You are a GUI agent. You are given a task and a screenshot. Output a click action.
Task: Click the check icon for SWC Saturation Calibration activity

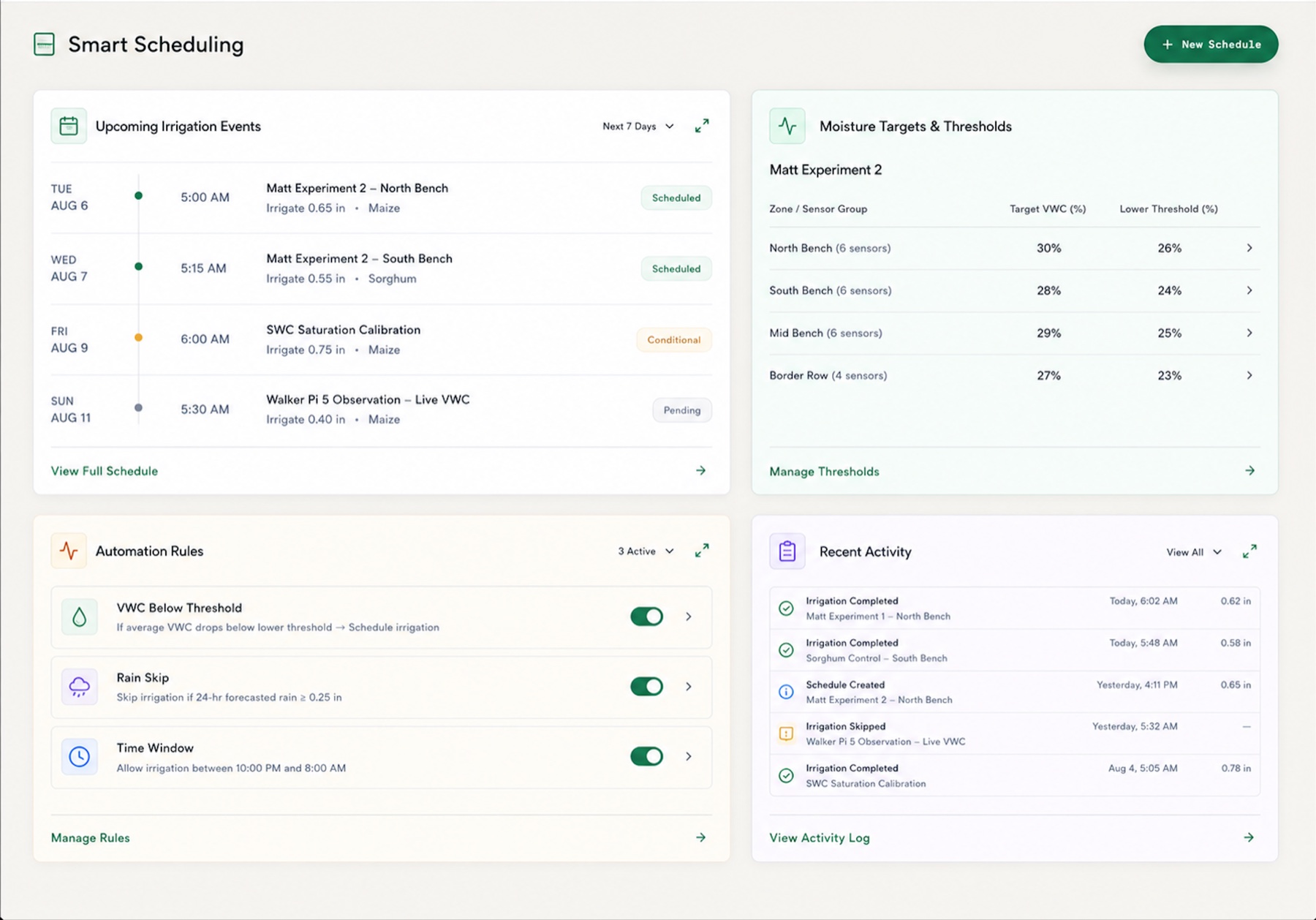pyautogui.click(x=786, y=775)
